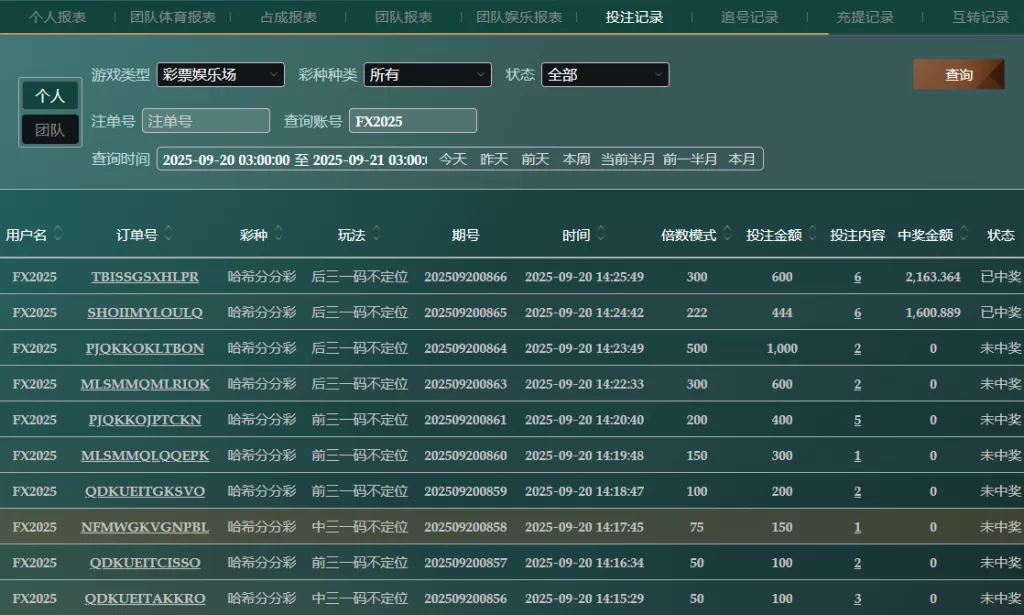Image resolution: width=1024 pixels, height=615 pixels.
Task: Sort by 用户名 column sort icon
Action: click(x=58, y=234)
